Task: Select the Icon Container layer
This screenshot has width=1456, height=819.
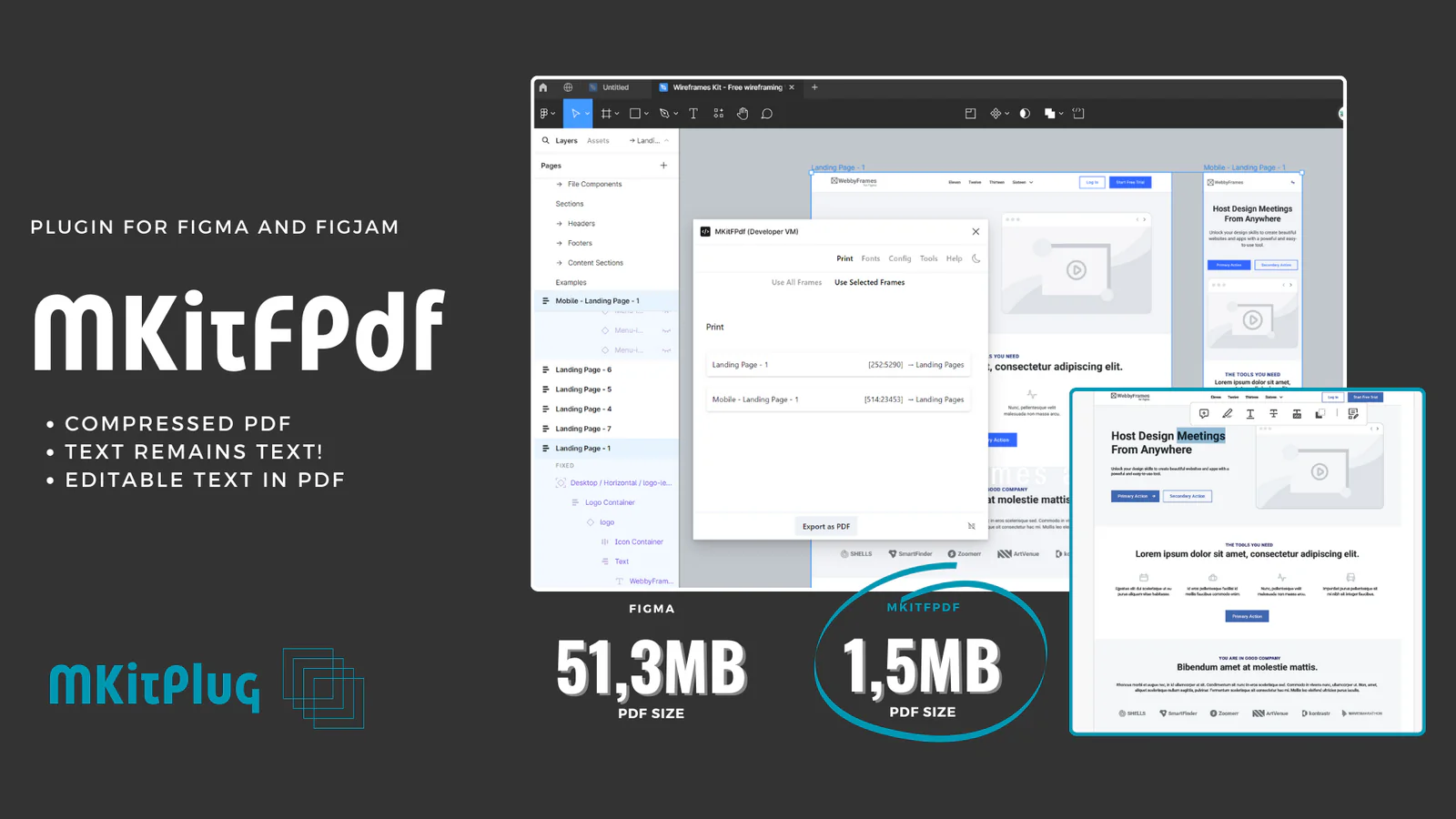Action: pyautogui.click(x=639, y=542)
